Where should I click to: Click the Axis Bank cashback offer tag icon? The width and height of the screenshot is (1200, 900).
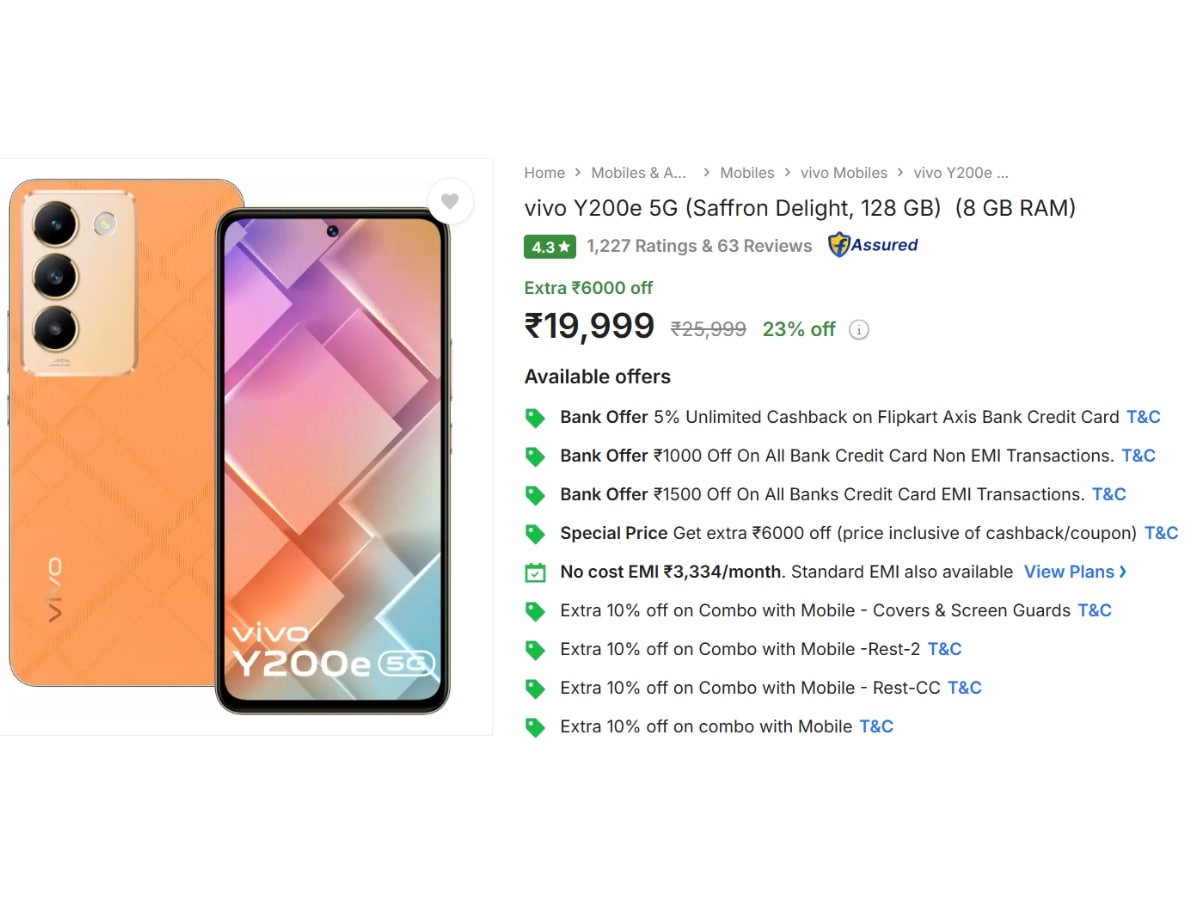tap(536, 418)
